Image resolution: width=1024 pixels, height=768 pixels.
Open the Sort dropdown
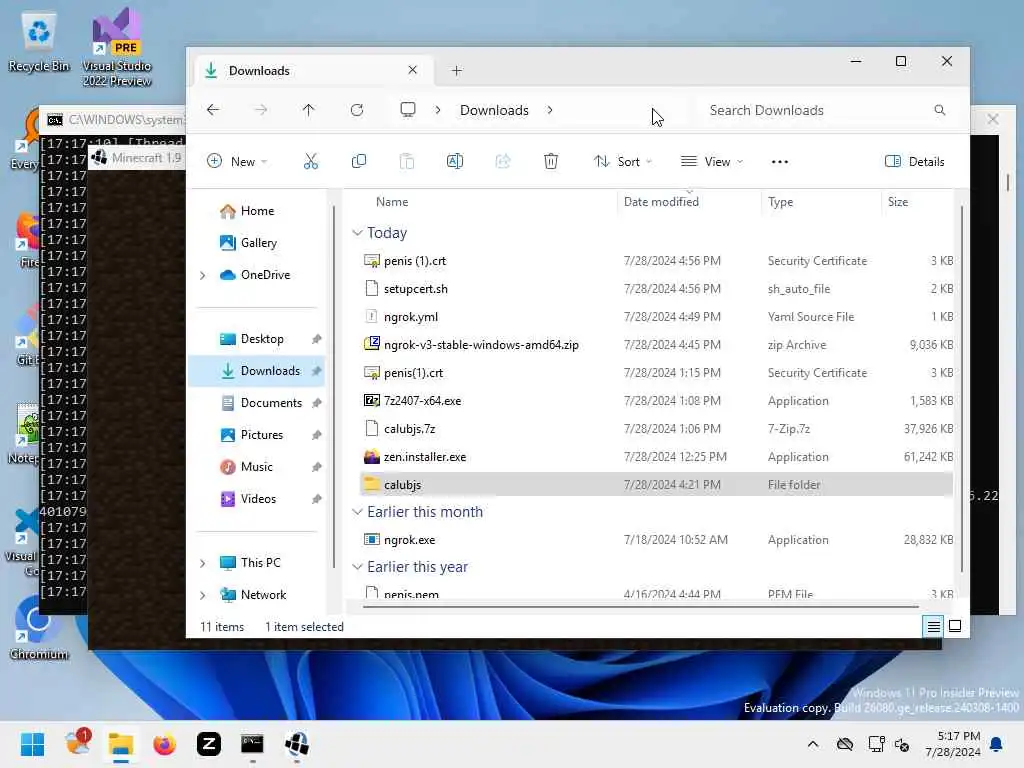click(622, 161)
